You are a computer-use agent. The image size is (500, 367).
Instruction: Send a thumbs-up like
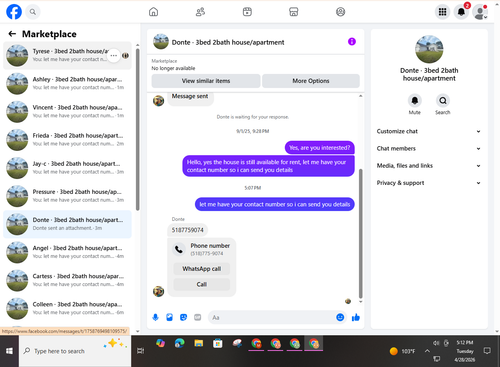356,317
